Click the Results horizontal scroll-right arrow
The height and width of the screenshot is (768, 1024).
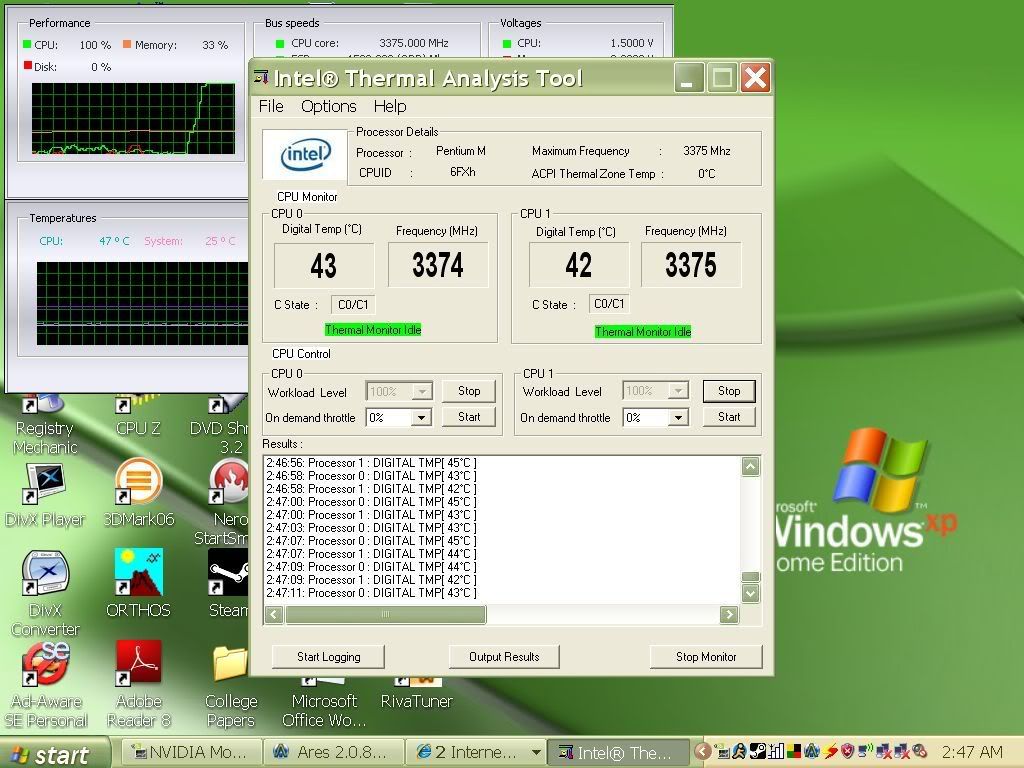coord(729,615)
